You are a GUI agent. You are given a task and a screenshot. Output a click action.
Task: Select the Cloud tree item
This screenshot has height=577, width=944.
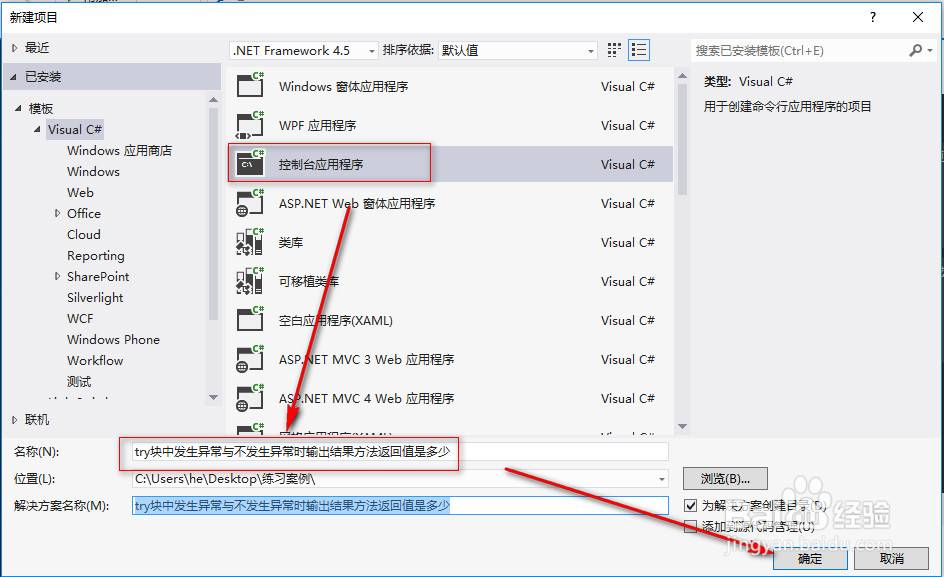tap(84, 235)
